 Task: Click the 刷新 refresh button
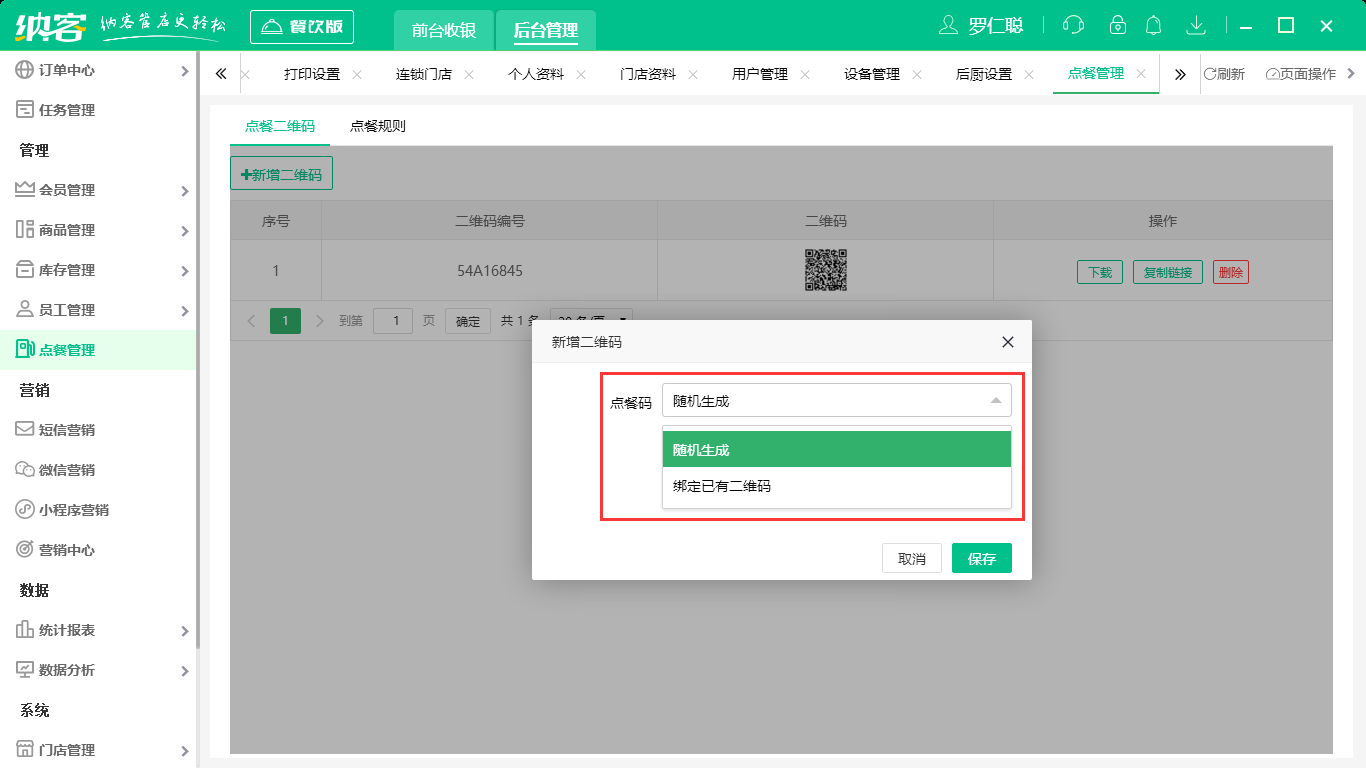1224,74
